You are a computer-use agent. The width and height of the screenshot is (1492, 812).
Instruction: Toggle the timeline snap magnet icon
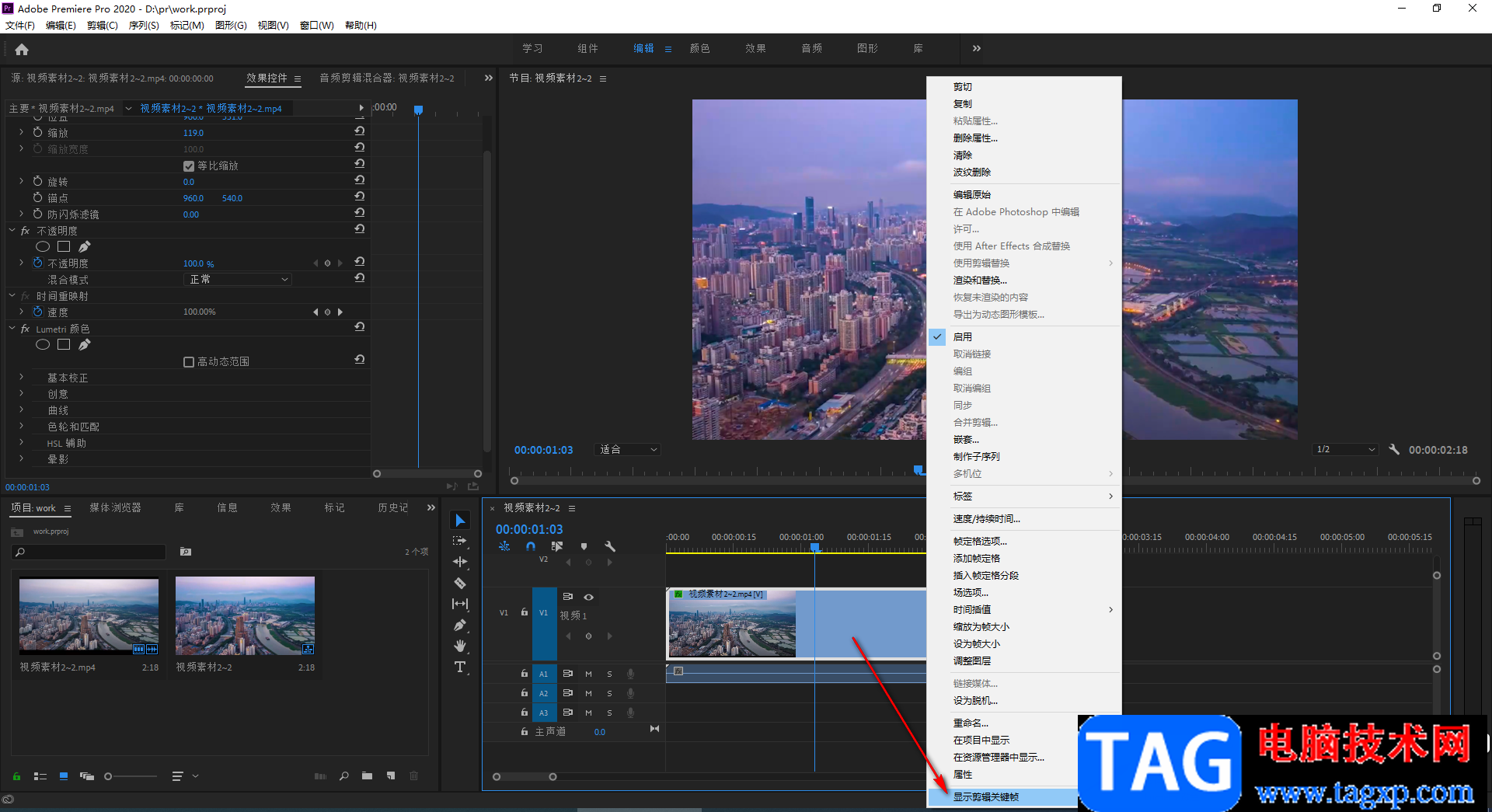point(531,546)
